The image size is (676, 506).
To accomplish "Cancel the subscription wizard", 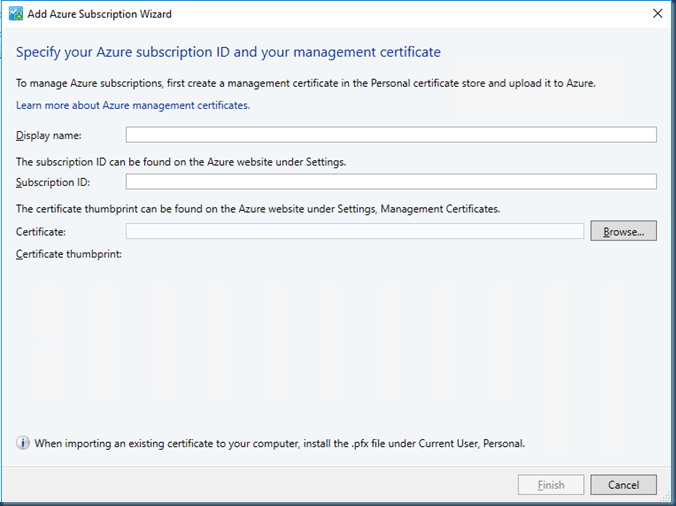I will pos(623,485).
